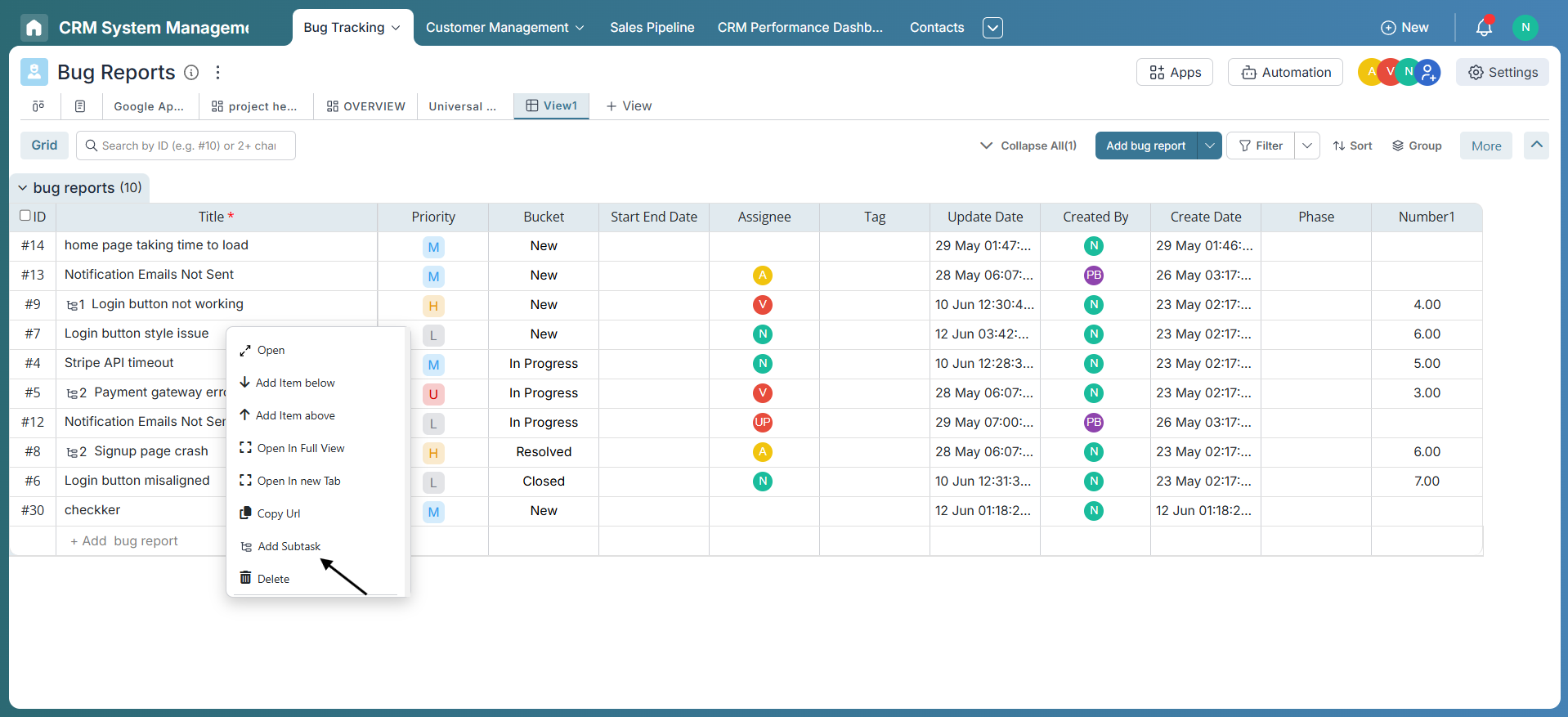Open the first view icon tab

coord(38,106)
